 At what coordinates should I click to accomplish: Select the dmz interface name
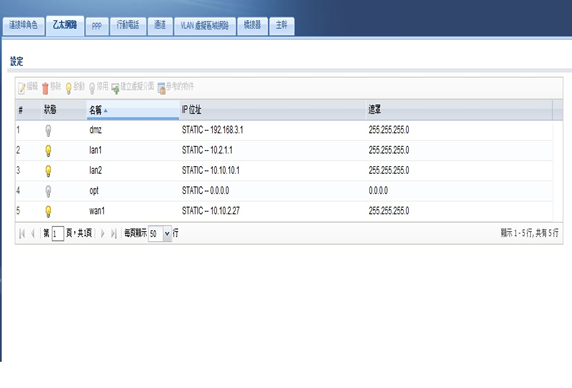click(96, 130)
